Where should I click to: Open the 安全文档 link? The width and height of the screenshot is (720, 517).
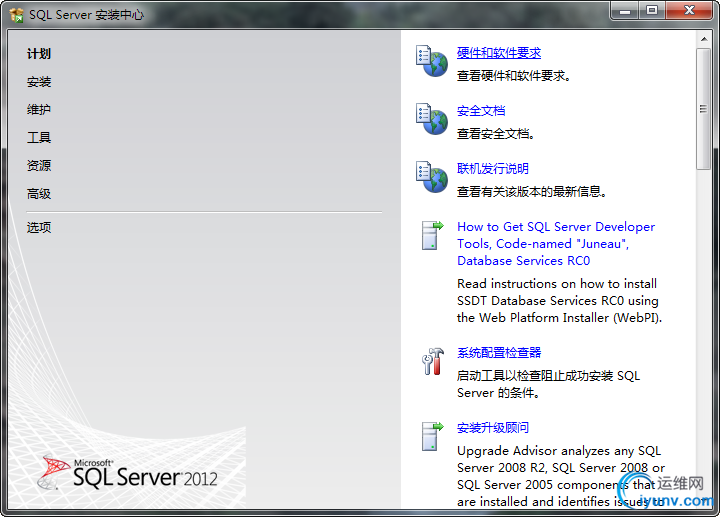coord(481,111)
